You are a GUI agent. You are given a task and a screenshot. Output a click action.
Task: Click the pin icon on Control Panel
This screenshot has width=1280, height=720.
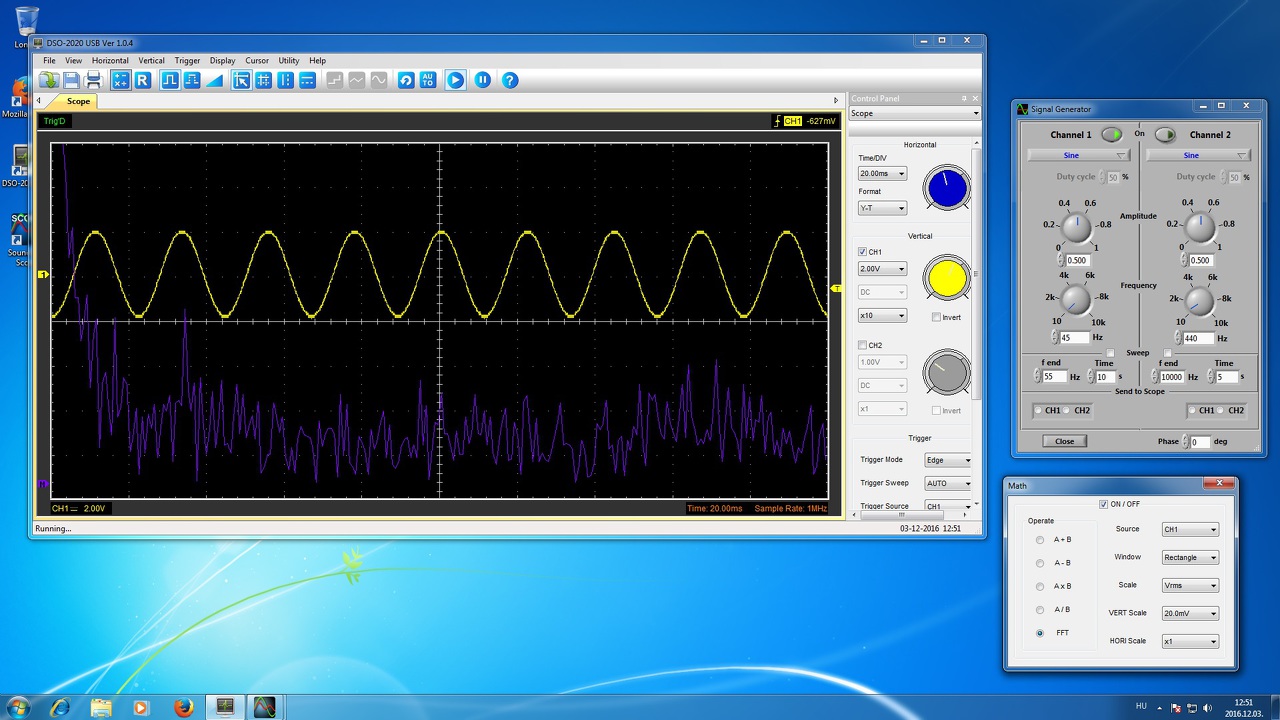(964, 98)
